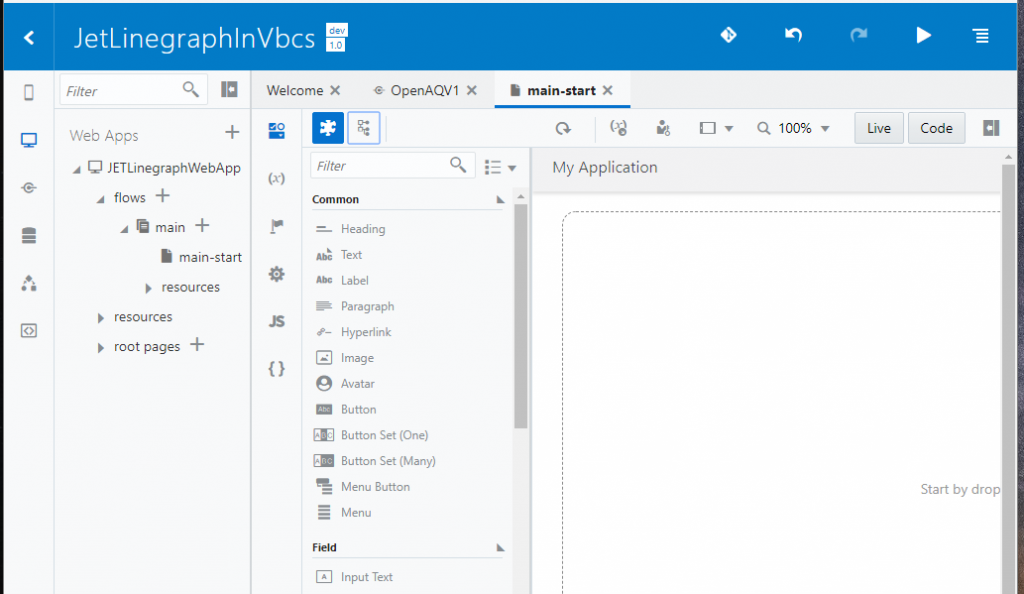
Task: Switch to the OpenAQV1 tab
Action: point(421,89)
